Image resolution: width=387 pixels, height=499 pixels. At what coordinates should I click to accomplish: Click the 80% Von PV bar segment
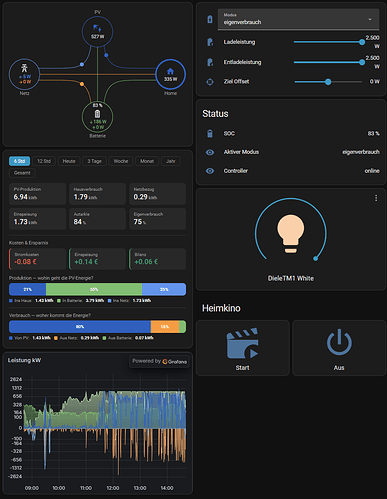pos(80,327)
